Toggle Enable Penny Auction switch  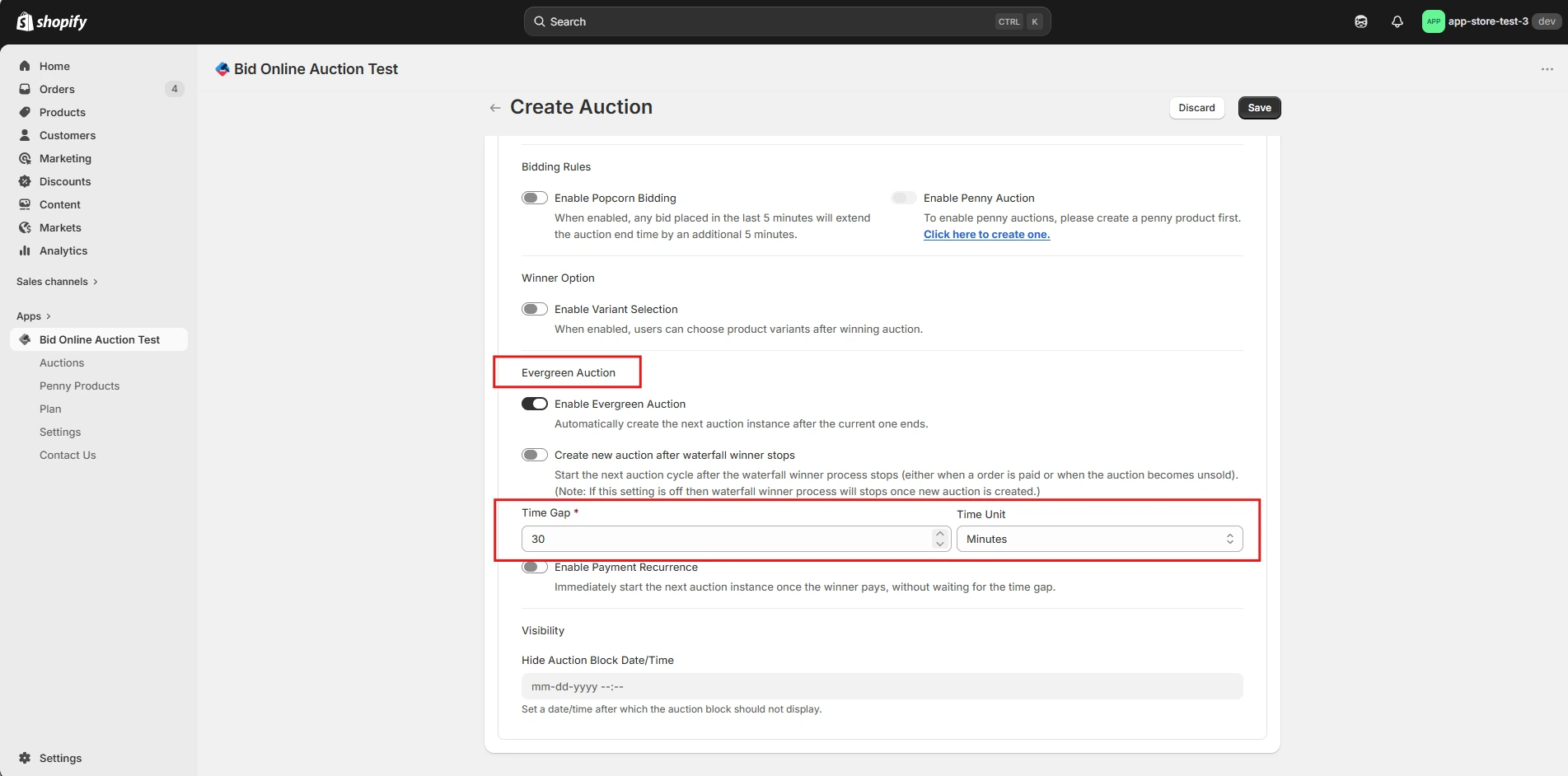click(904, 198)
